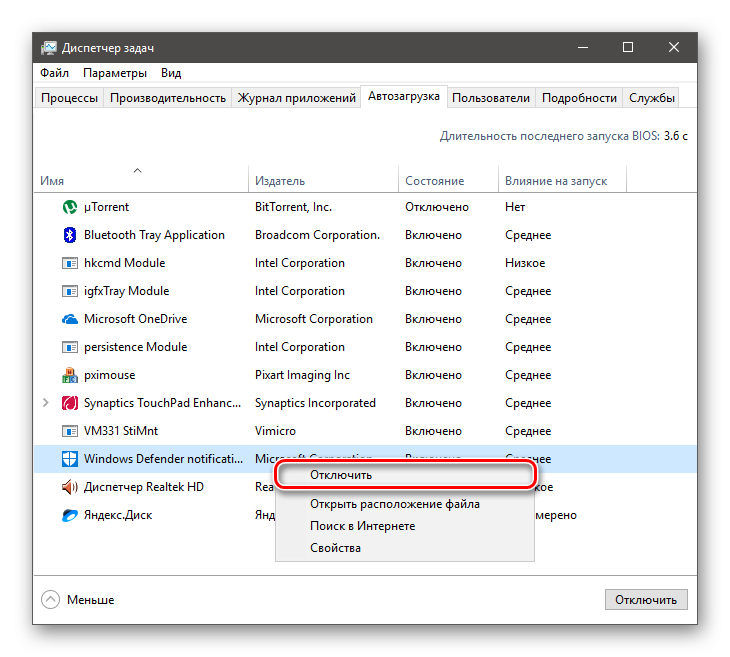Click the persistence Module icon
Image resolution: width=730 pixels, height=657 pixels.
coord(70,347)
